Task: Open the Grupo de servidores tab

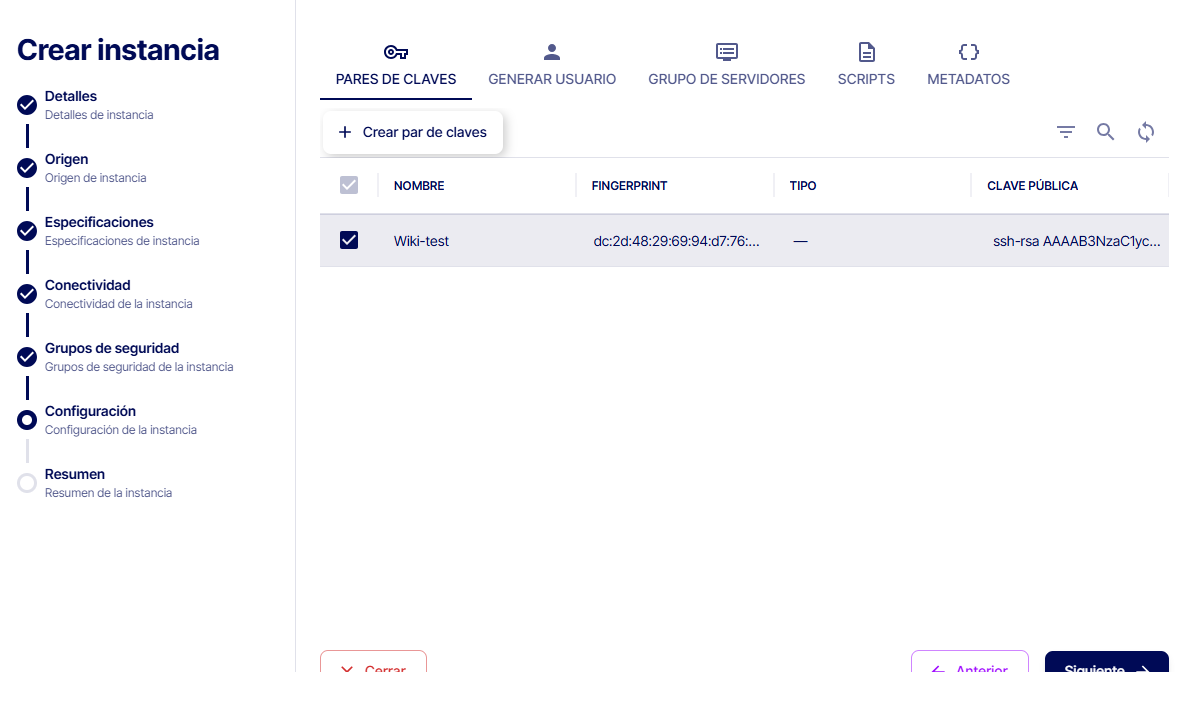Action: pos(726,79)
